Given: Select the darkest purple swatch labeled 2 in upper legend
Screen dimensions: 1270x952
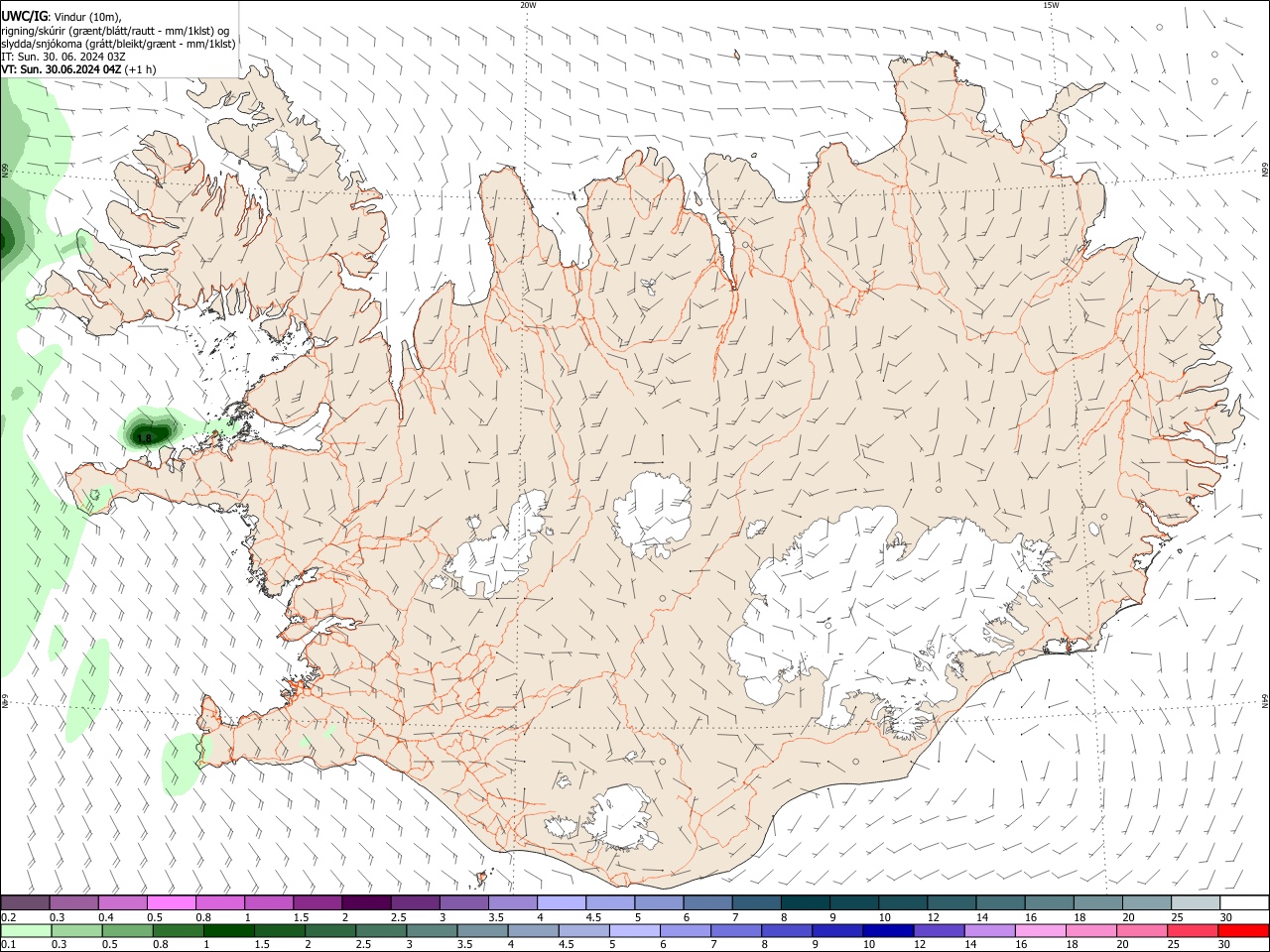Looking at the screenshot, I should [x=366, y=903].
